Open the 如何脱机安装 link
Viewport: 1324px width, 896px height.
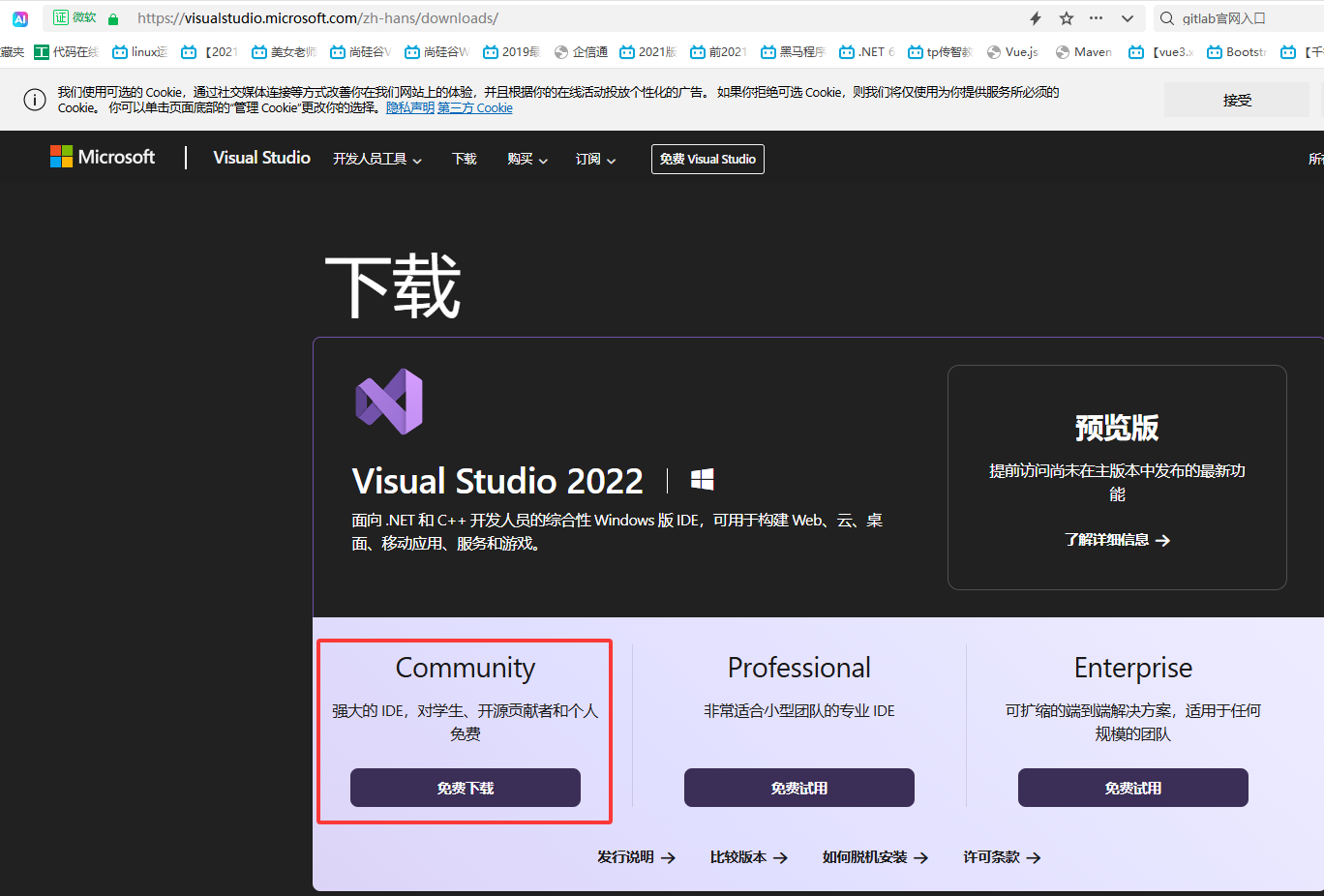point(875,857)
